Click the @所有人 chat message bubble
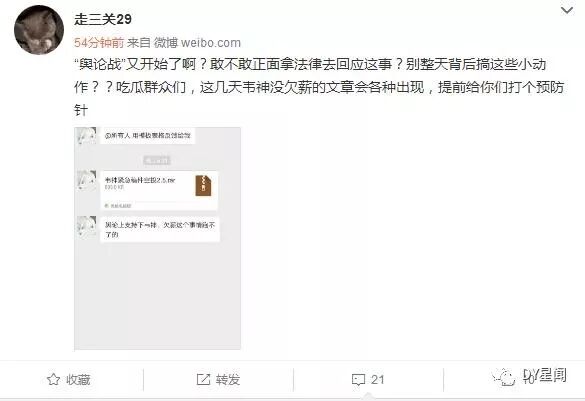 pos(148,135)
